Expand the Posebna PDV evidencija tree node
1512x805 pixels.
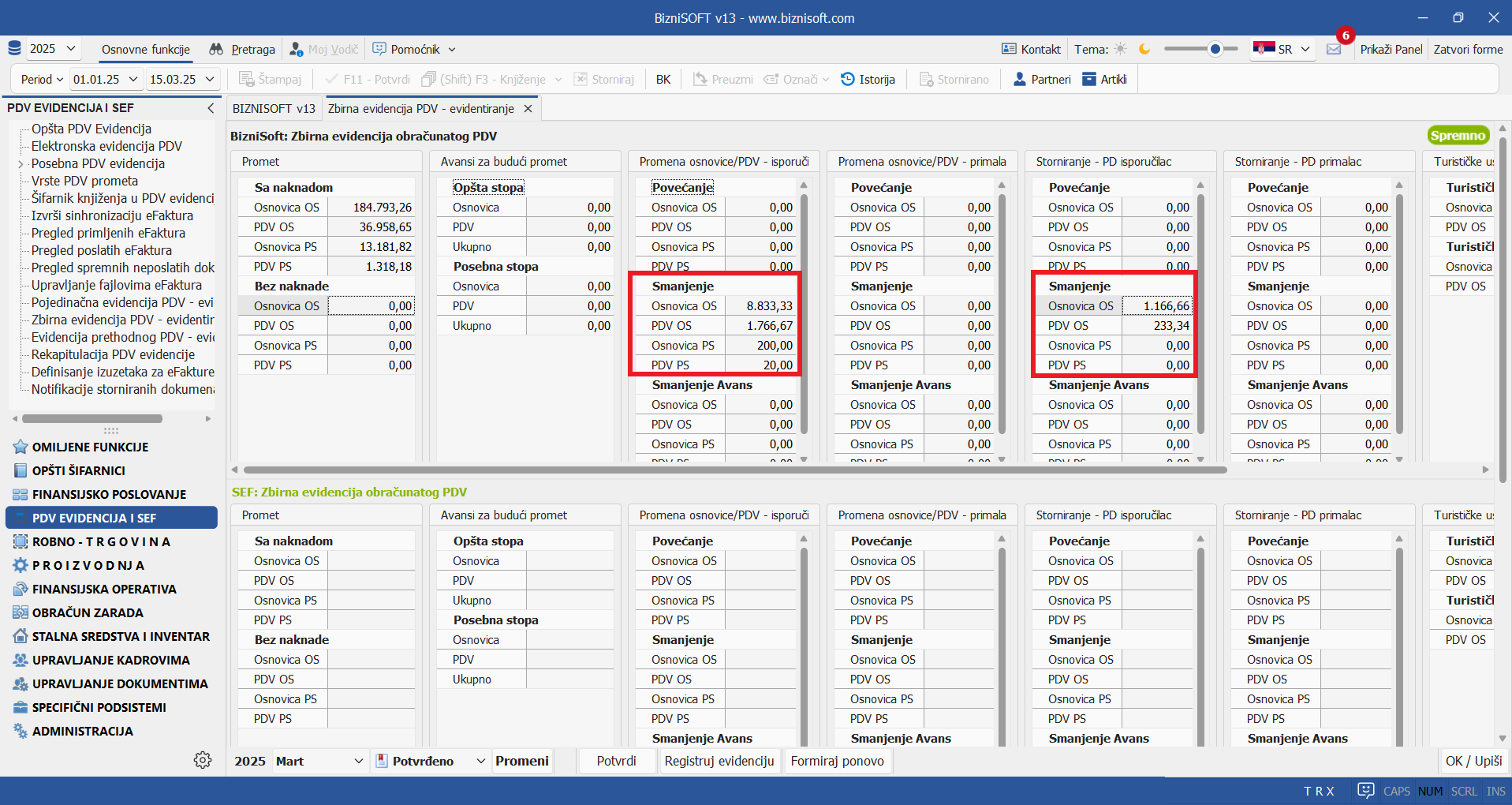pyautogui.click(x=21, y=164)
